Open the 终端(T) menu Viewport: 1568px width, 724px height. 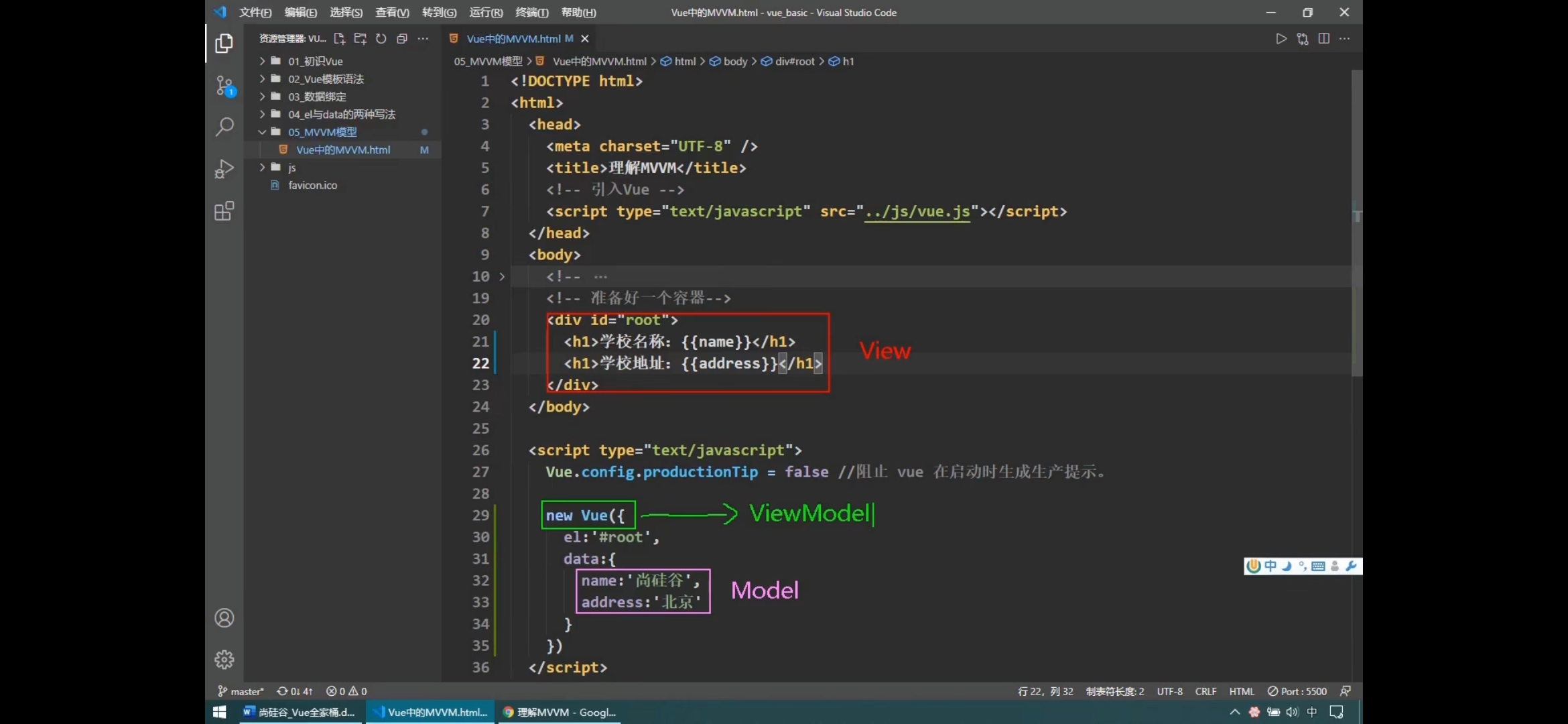(x=531, y=12)
